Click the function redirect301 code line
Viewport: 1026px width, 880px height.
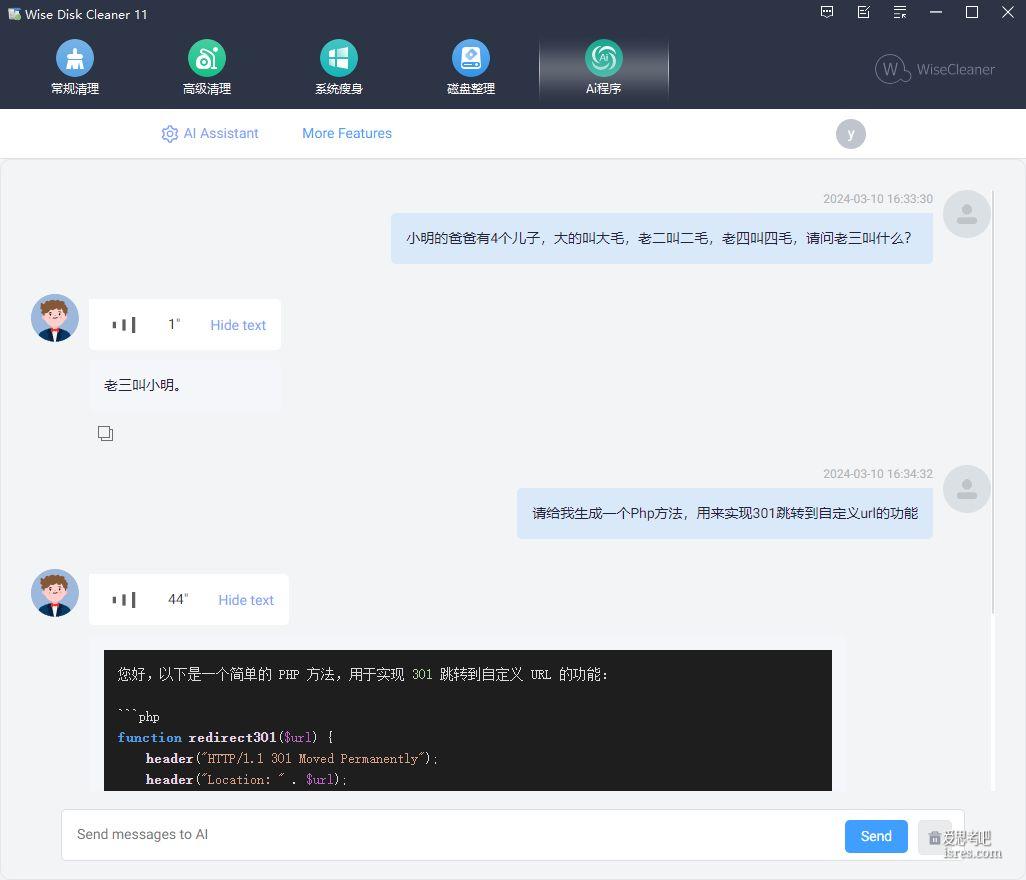[x=225, y=737]
